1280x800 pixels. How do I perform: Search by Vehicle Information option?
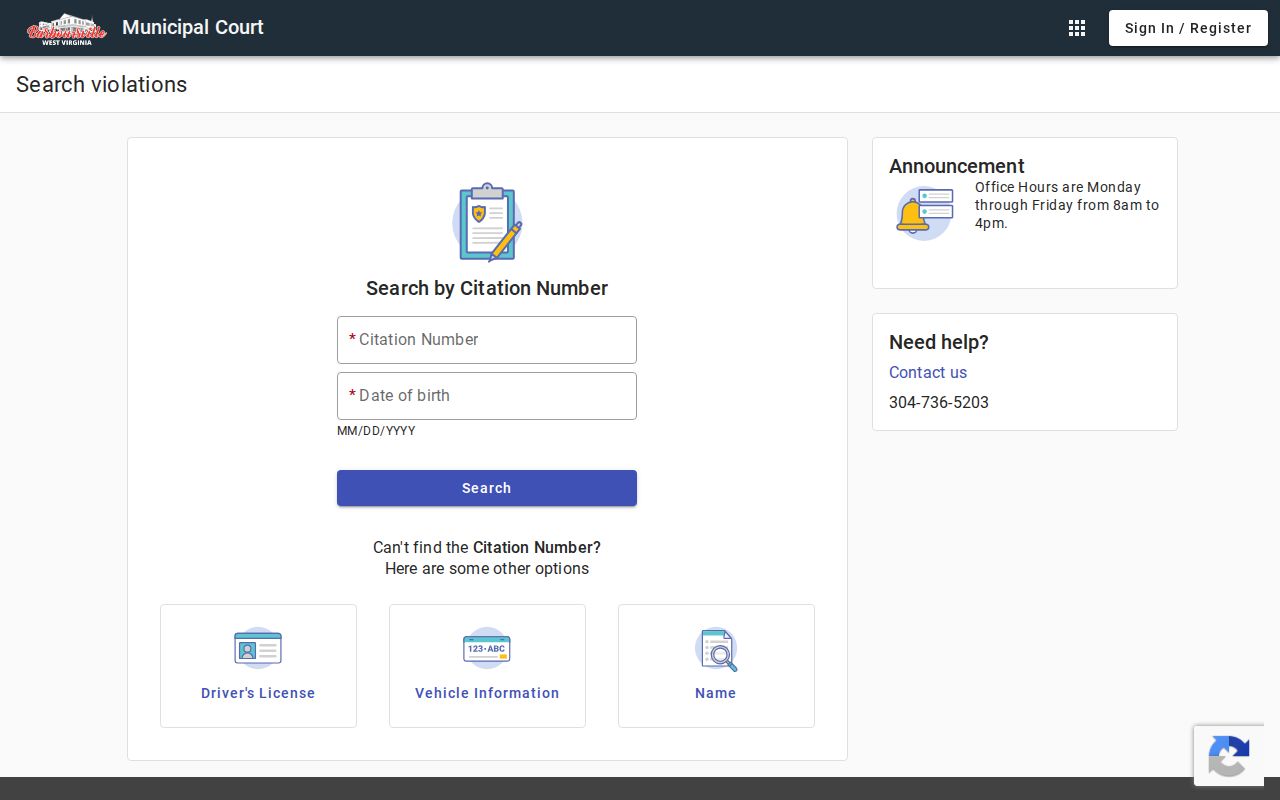487,666
